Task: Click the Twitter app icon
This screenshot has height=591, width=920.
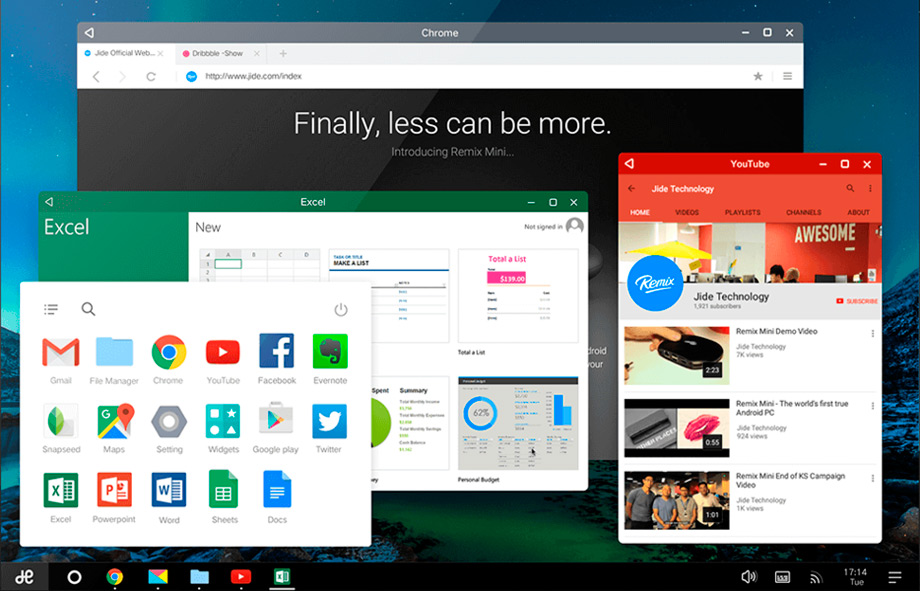Action: [329, 422]
